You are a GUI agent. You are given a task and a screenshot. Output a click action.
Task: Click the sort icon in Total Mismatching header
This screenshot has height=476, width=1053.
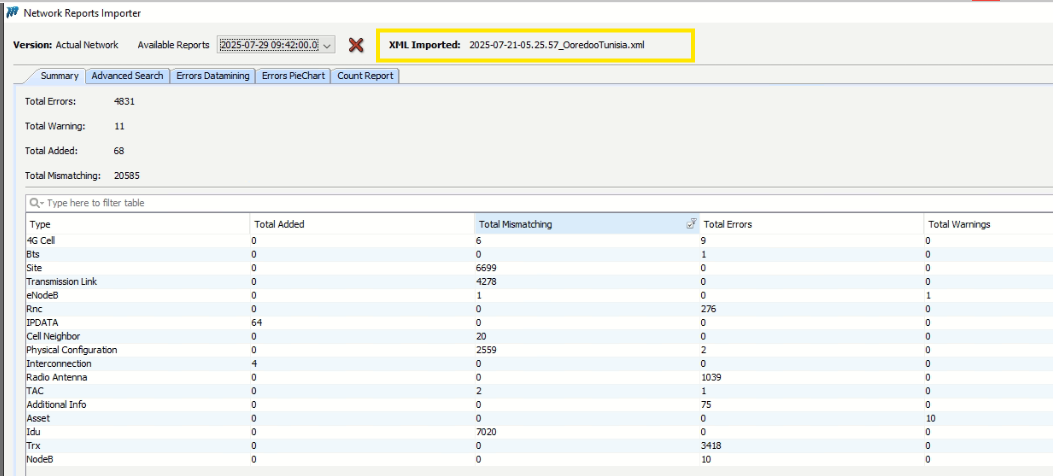(691, 224)
